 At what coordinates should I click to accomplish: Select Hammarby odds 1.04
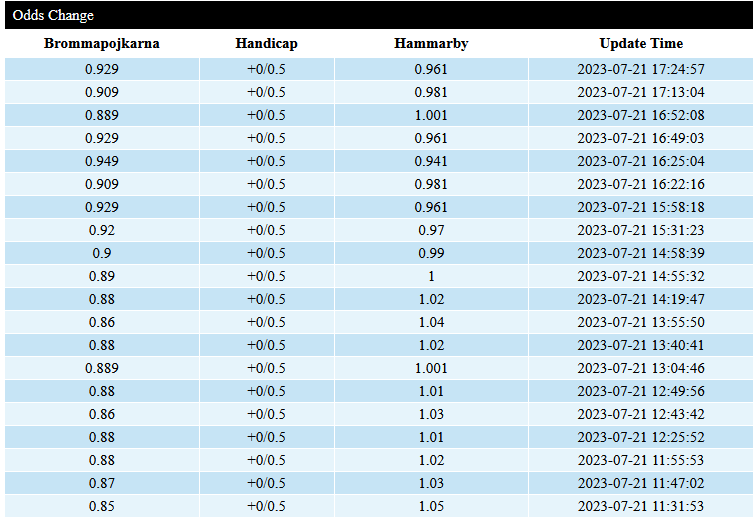[x=431, y=322]
